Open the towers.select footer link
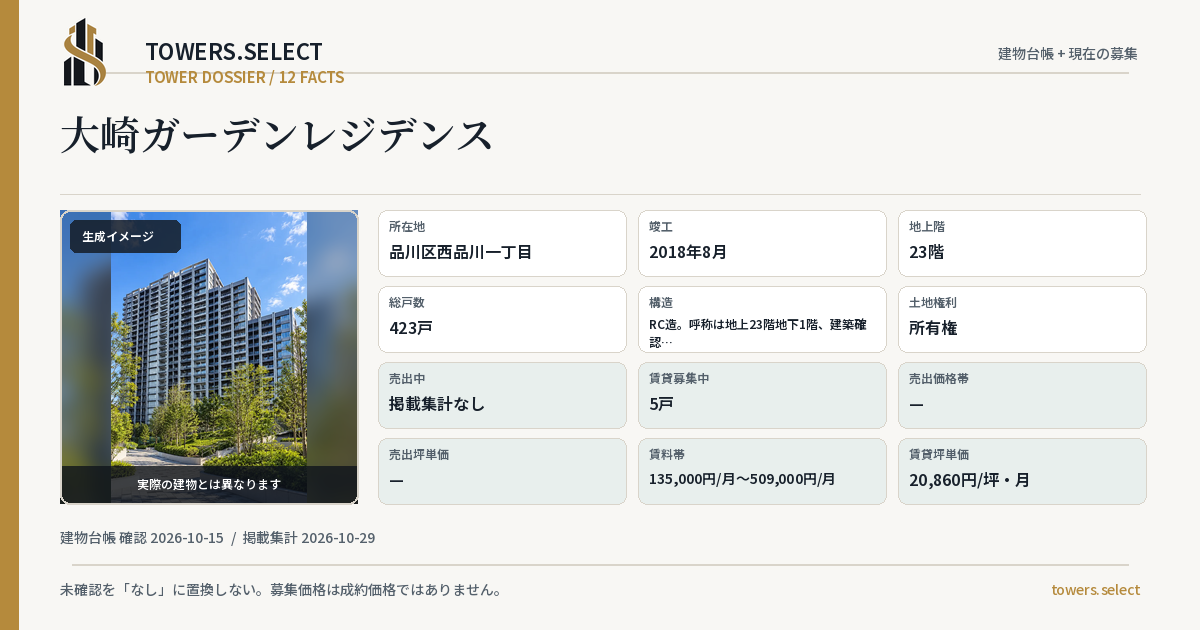Viewport: 1200px width, 630px height. click(1095, 590)
